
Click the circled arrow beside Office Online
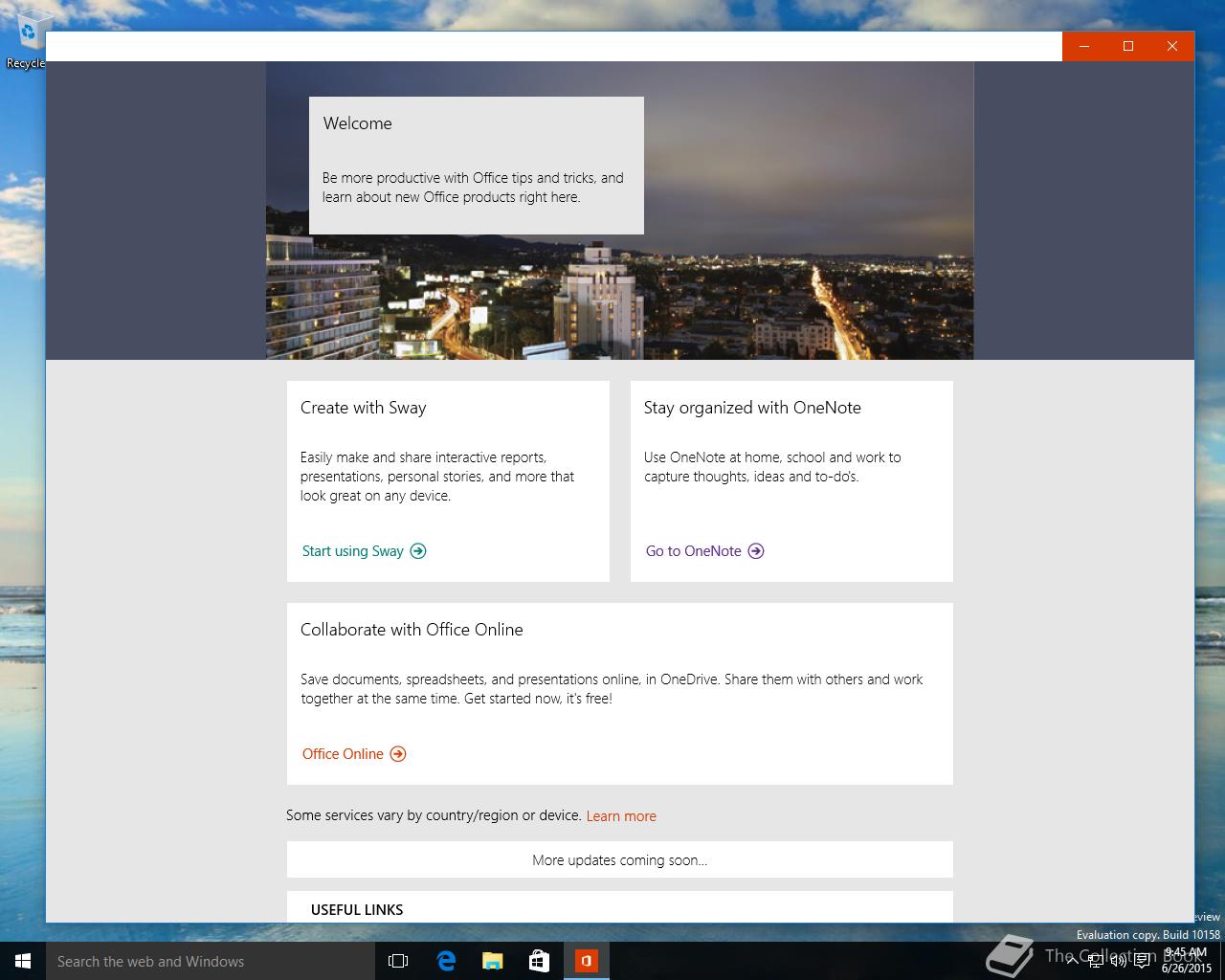tap(398, 754)
